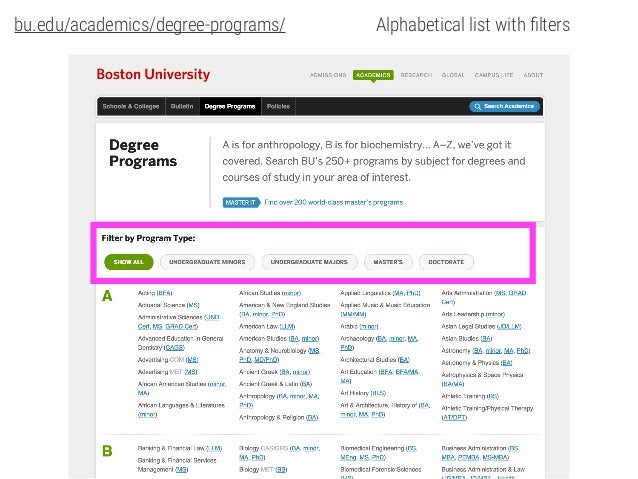Click the Degree Programs page heading
The width and height of the screenshot is (638, 479).
143,153
